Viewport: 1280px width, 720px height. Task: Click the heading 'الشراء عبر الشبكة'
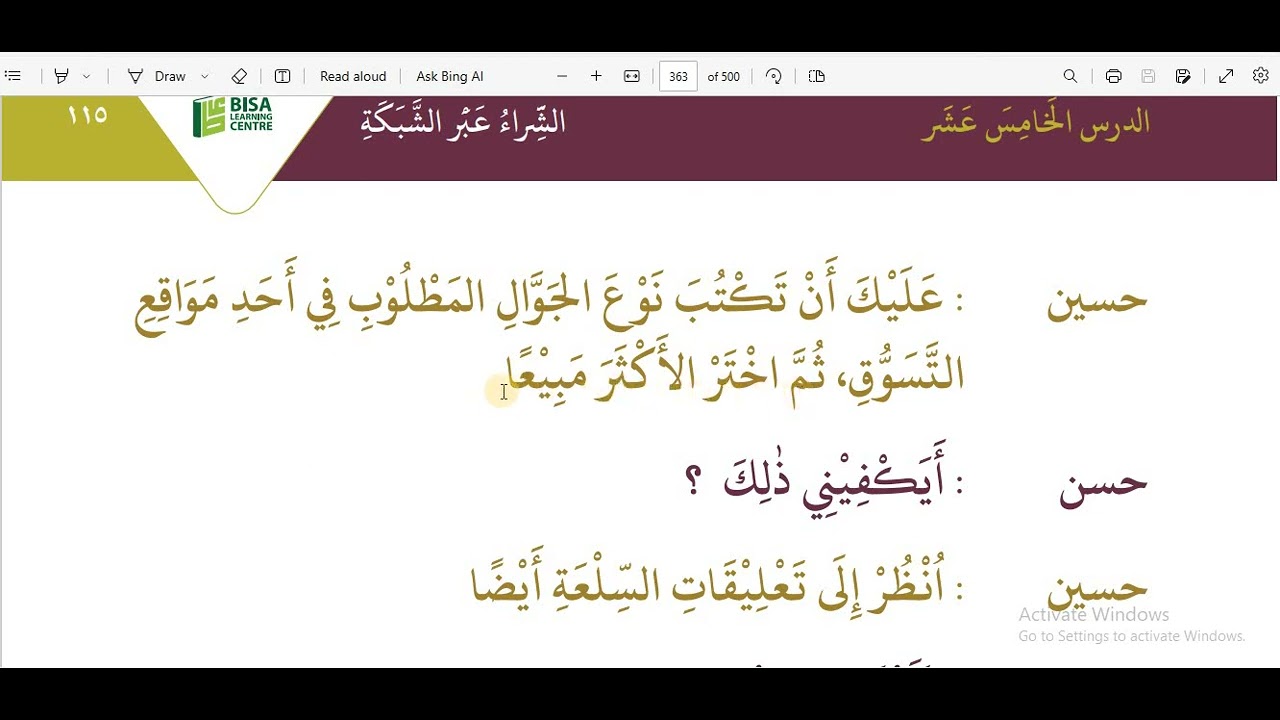tap(463, 122)
